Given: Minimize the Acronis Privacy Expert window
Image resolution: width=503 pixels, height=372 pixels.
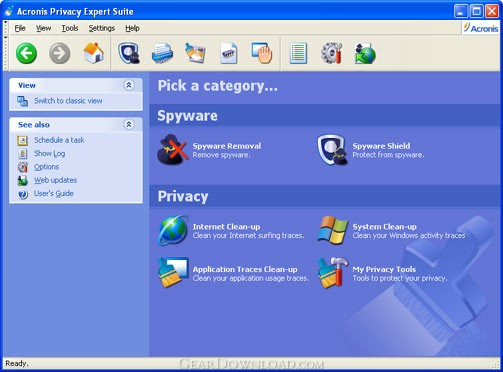Looking at the screenshot, I should click(x=461, y=11).
